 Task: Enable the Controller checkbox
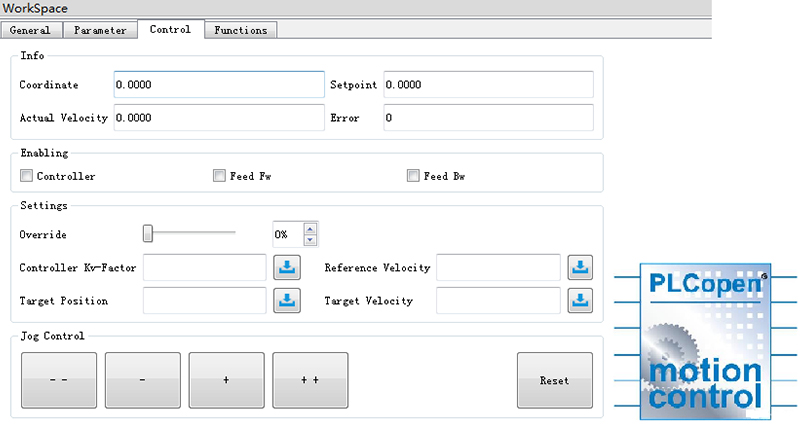tap(26, 176)
